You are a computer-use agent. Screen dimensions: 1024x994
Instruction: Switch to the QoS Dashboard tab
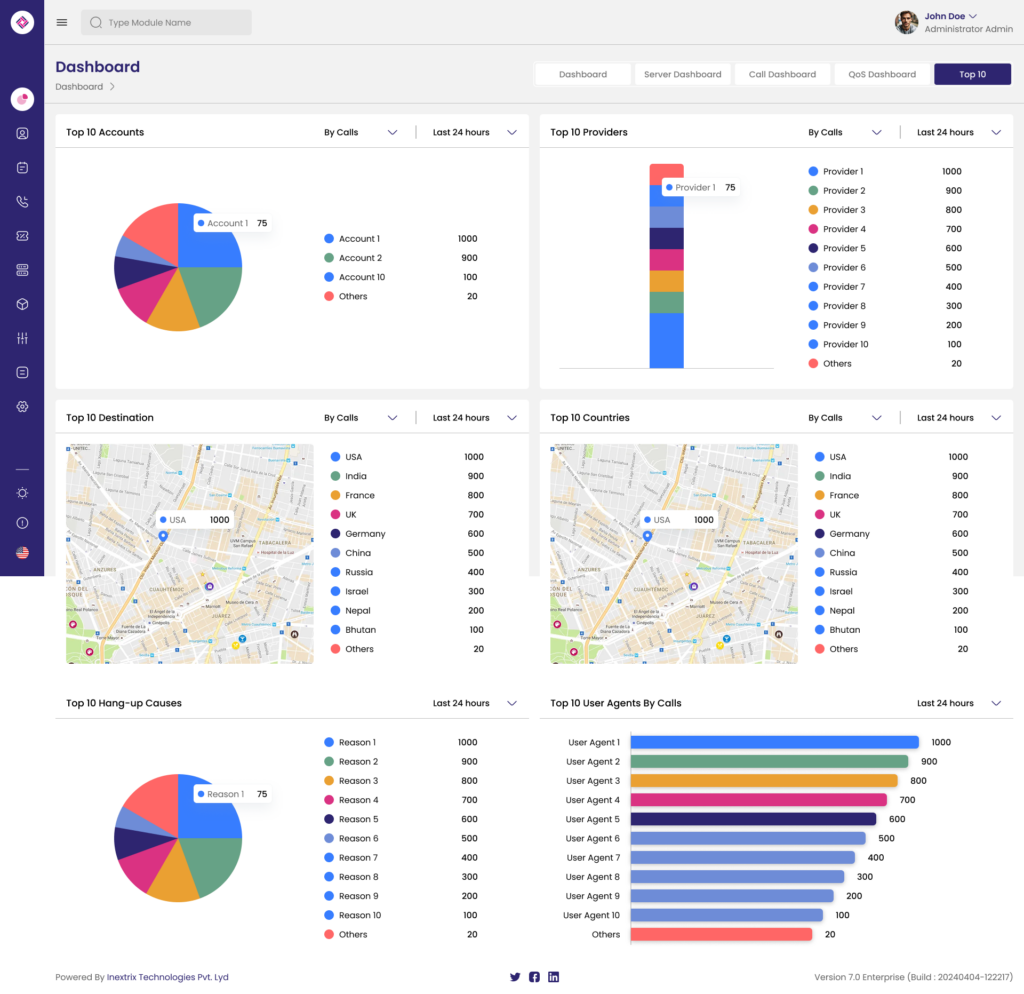point(882,74)
